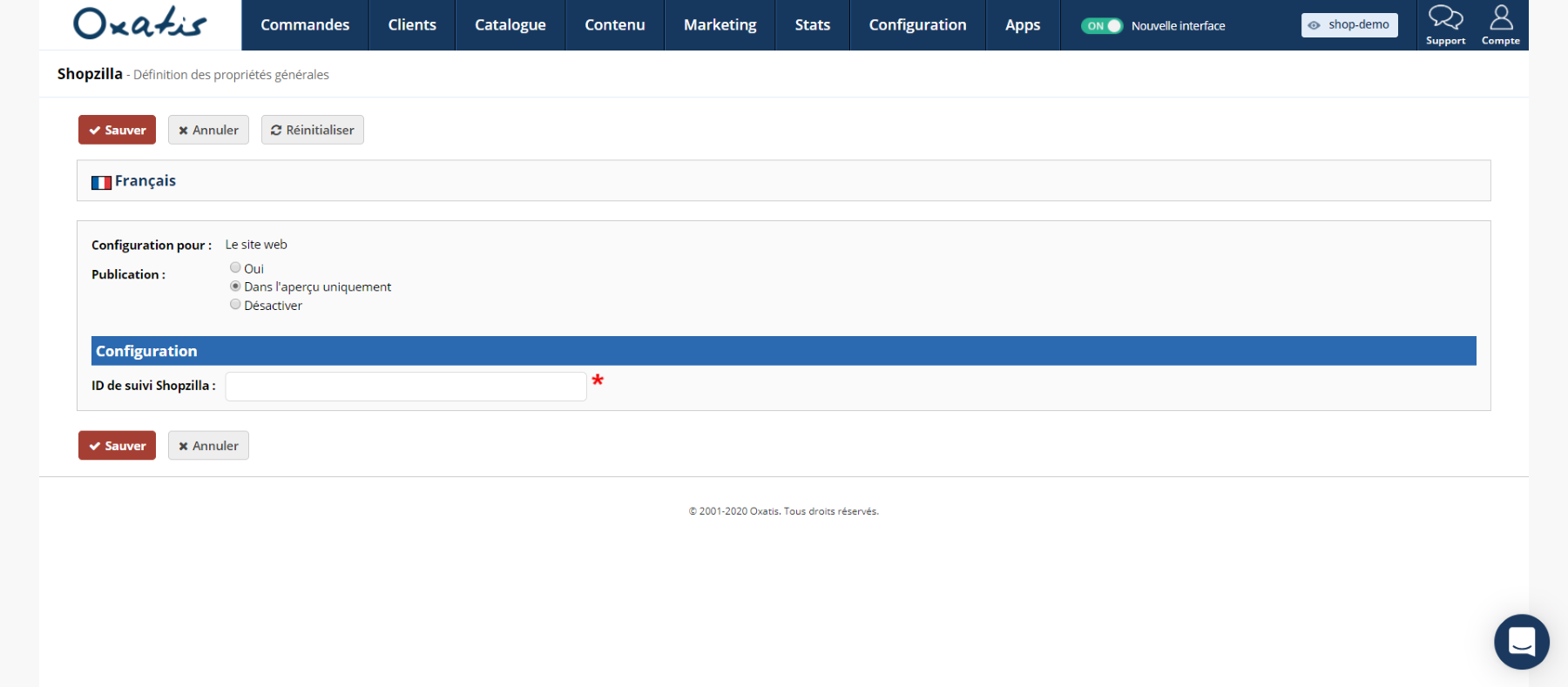This screenshot has width=1568, height=687.
Task: Expand the Marketing menu
Action: click(720, 25)
